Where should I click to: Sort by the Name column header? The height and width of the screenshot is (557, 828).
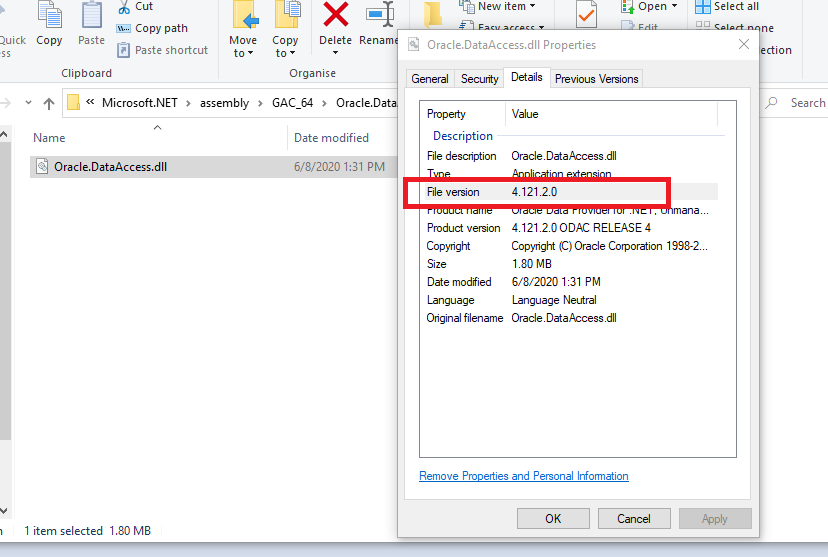coord(49,138)
